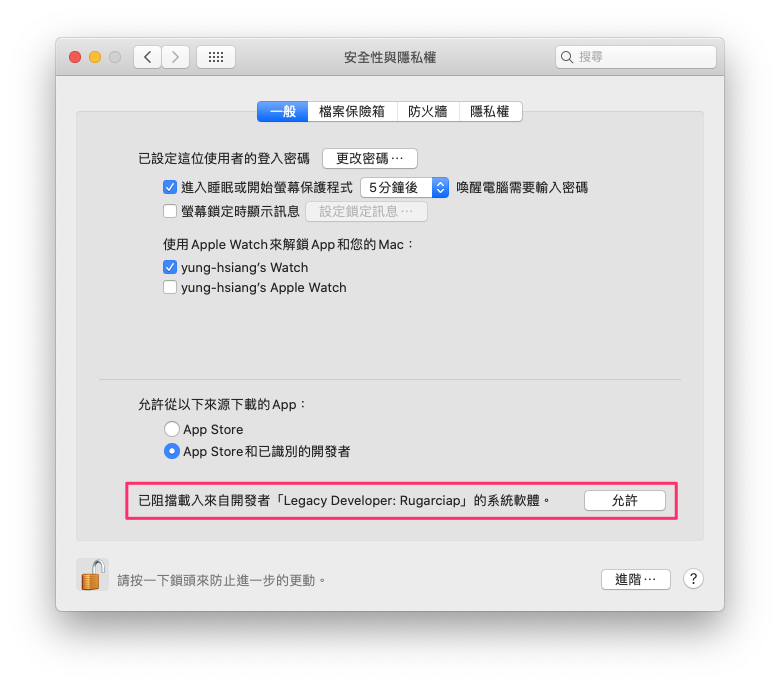Switch to the 防火牆 tab
Viewport: 780px width, 685px height.
point(428,111)
